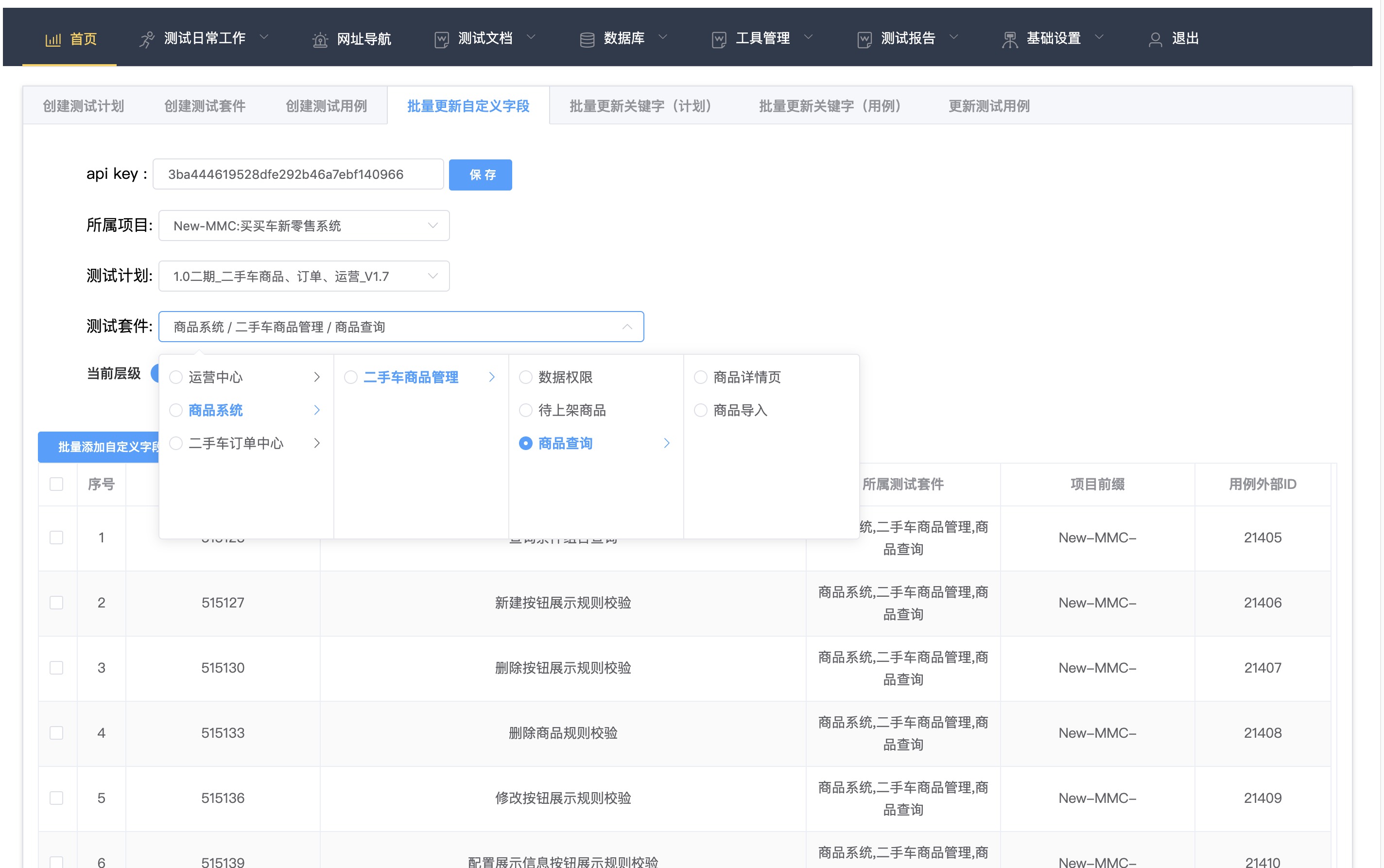Click 退出 to log out

(1174, 39)
